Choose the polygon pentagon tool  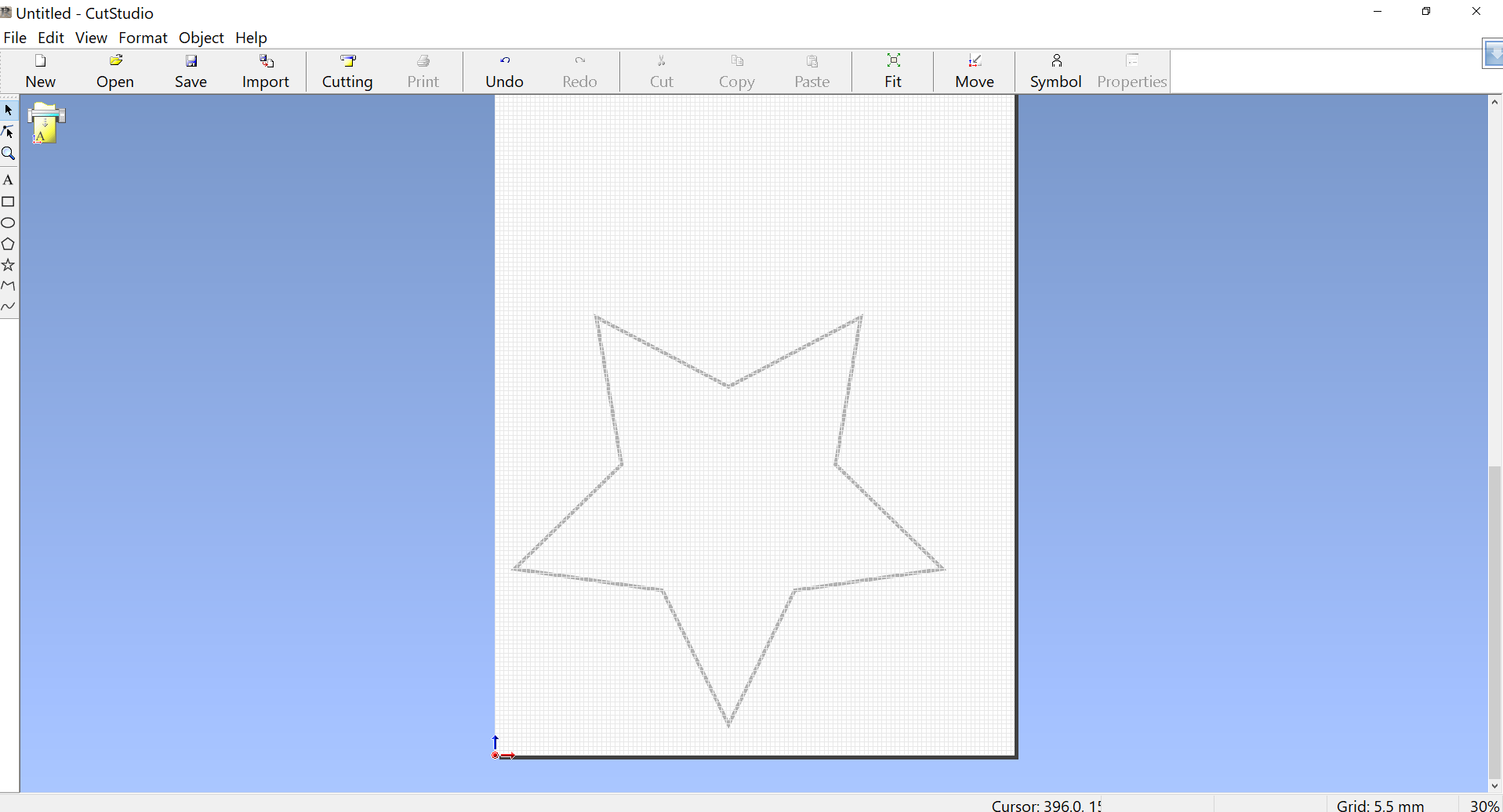coord(9,244)
